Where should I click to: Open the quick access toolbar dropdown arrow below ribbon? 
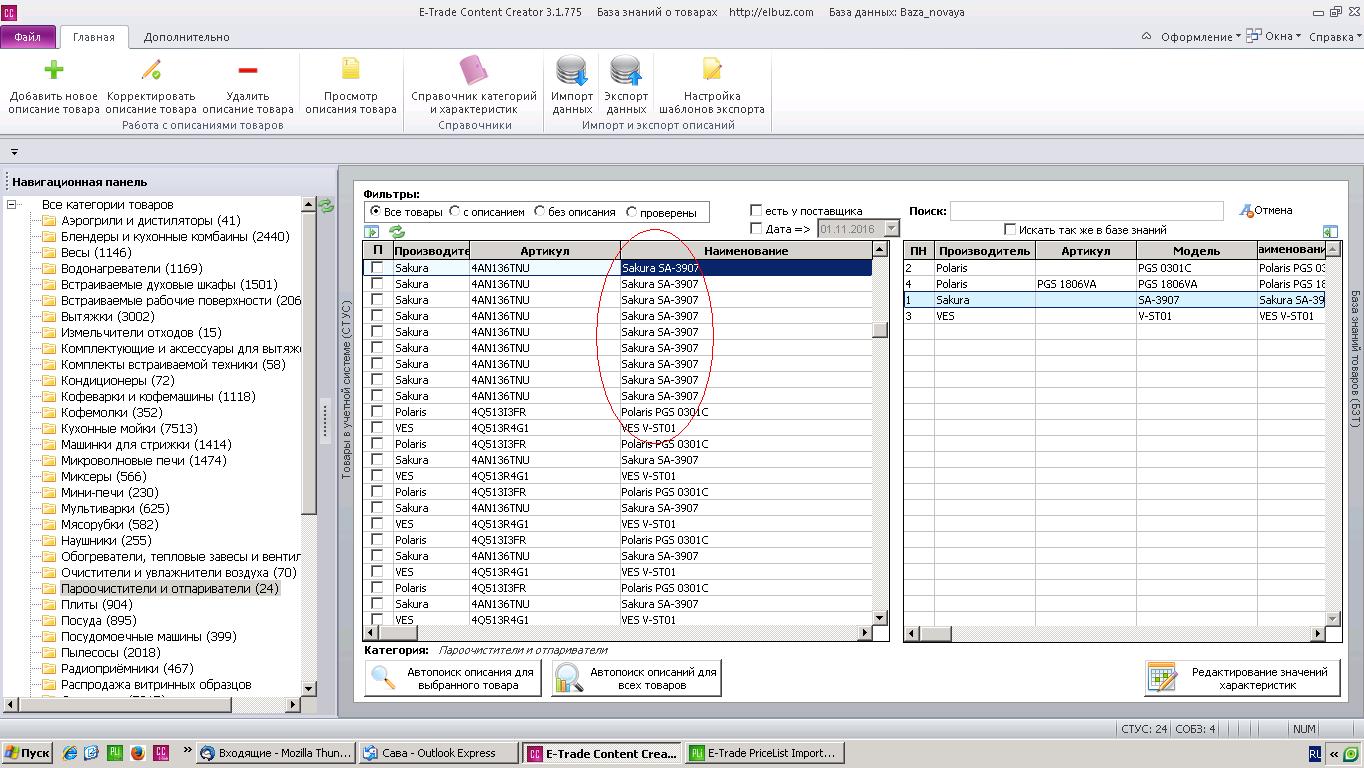tap(14, 152)
